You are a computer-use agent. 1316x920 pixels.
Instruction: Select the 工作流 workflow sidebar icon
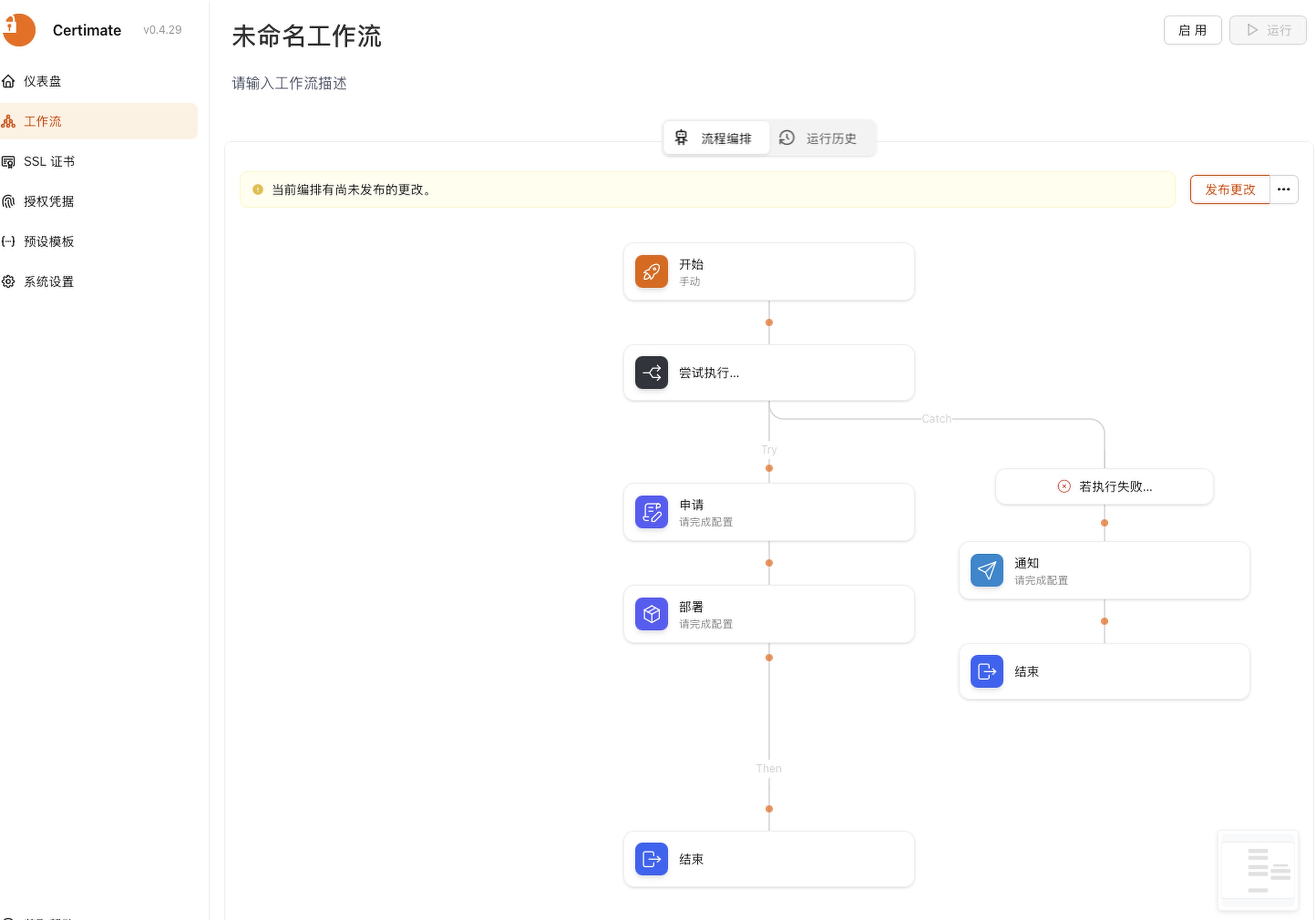tap(8, 122)
